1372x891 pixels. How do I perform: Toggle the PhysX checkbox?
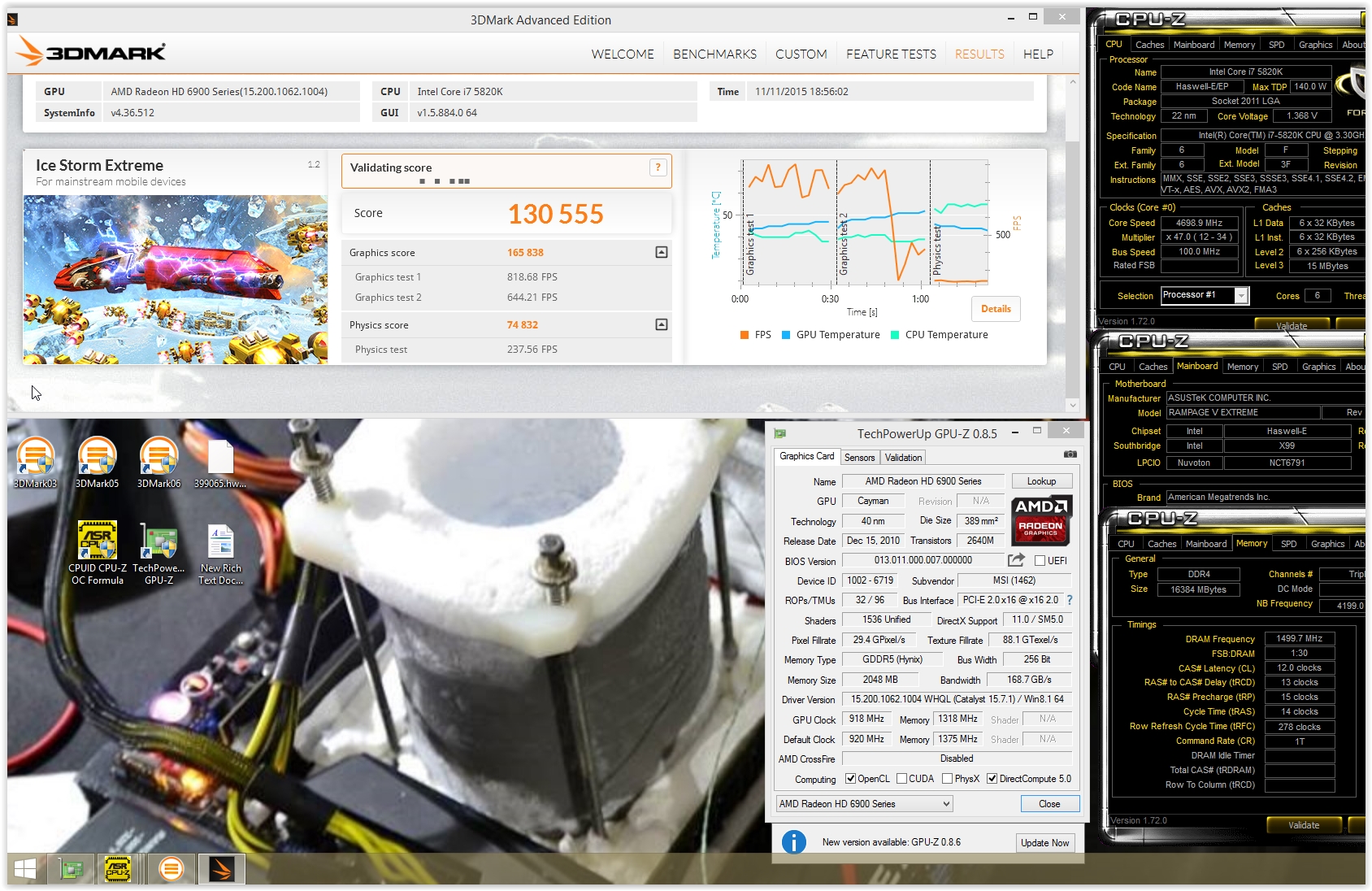(x=947, y=779)
